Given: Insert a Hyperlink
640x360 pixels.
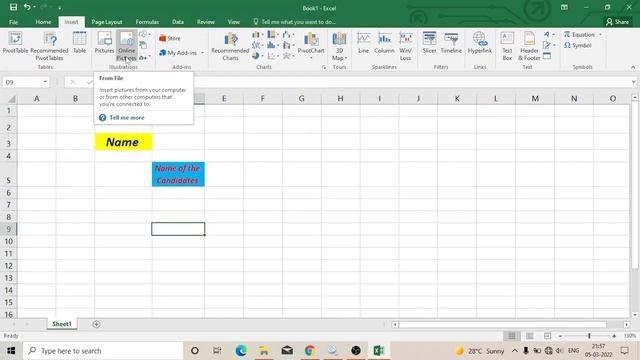Looking at the screenshot, I should pos(480,42).
